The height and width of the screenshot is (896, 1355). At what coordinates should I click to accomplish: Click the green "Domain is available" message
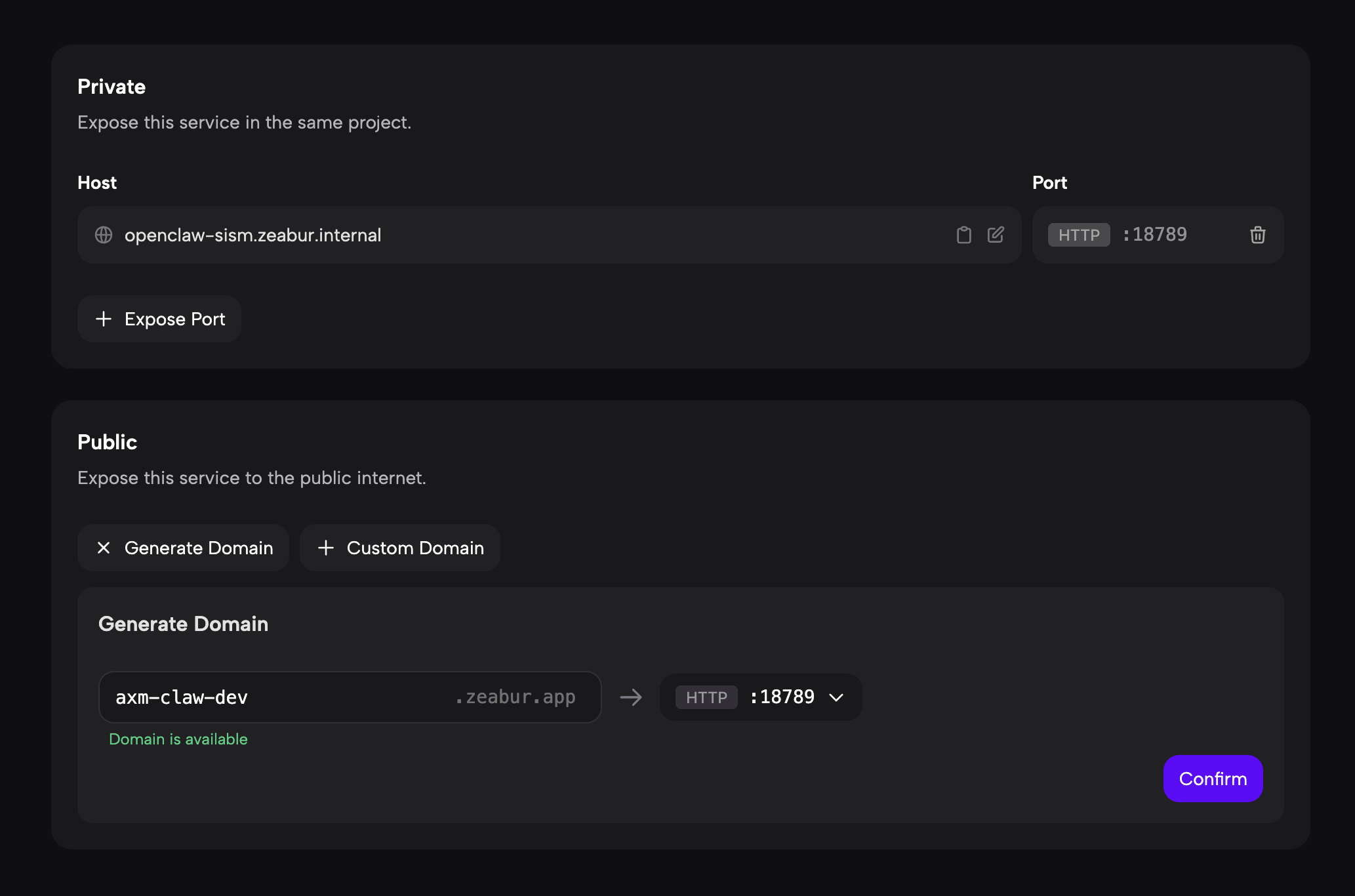[x=178, y=739]
